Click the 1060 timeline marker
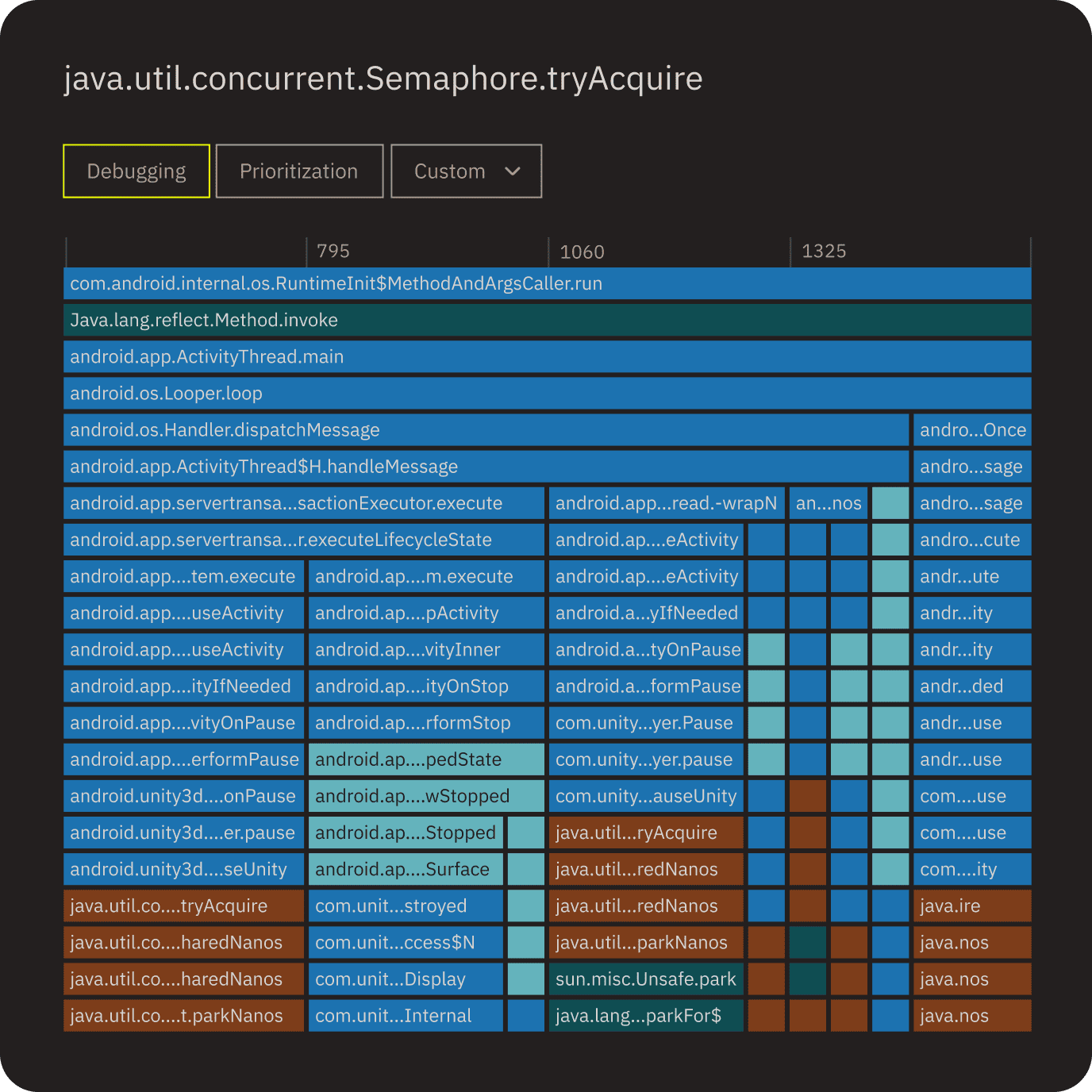This screenshot has height=1092, width=1092. point(582,252)
